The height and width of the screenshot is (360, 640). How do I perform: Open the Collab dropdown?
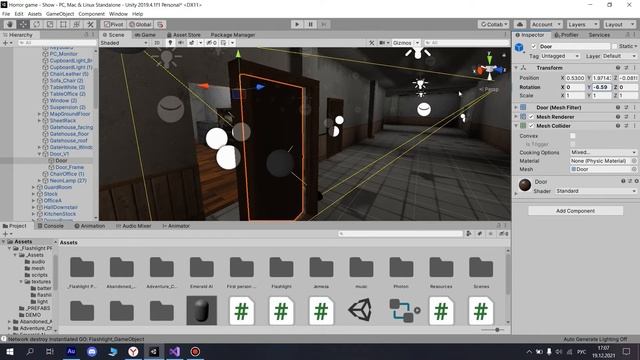(493, 24)
